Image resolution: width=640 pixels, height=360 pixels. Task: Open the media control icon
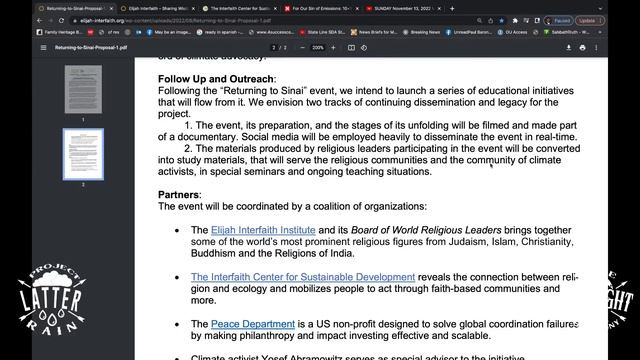click(x=526, y=20)
